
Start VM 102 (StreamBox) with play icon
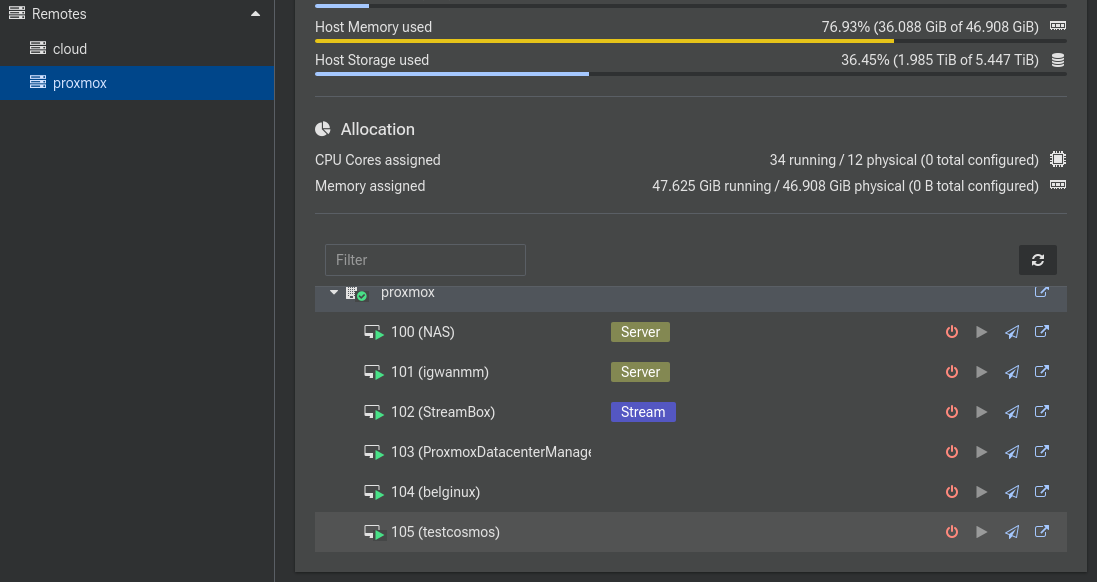pyautogui.click(x=982, y=411)
